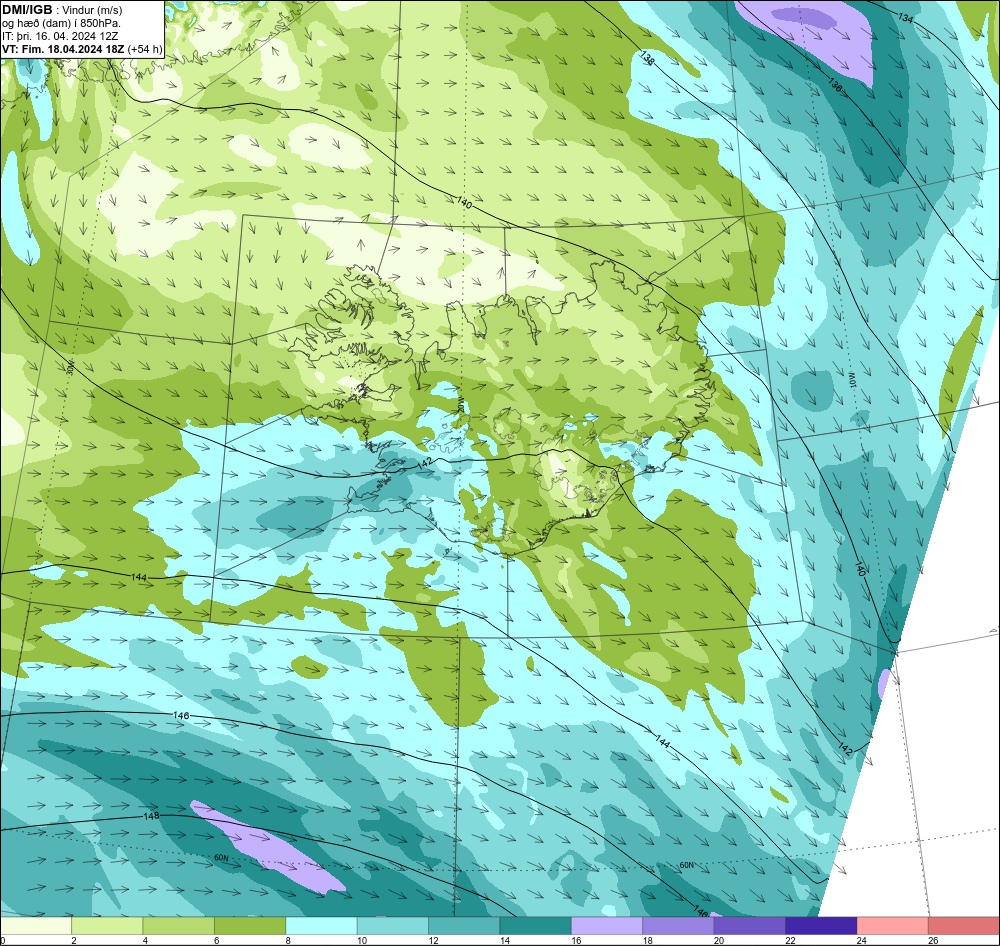1000x946 pixels.
Task: Click the '136' contour label near the purple patch
Action: pyautogui.click(x=835, y=84)
